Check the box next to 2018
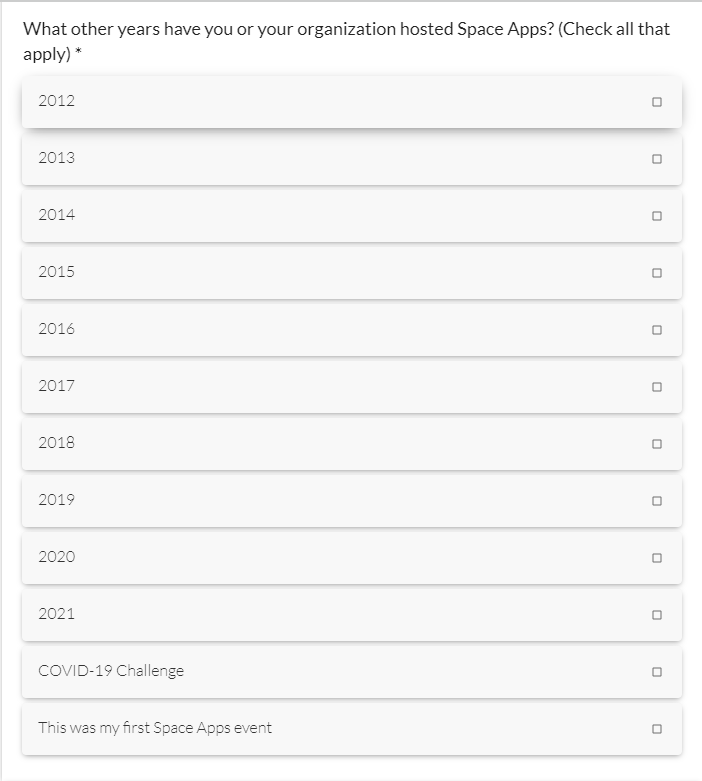The height and width of the screenshot is (781, 702). 656,444
